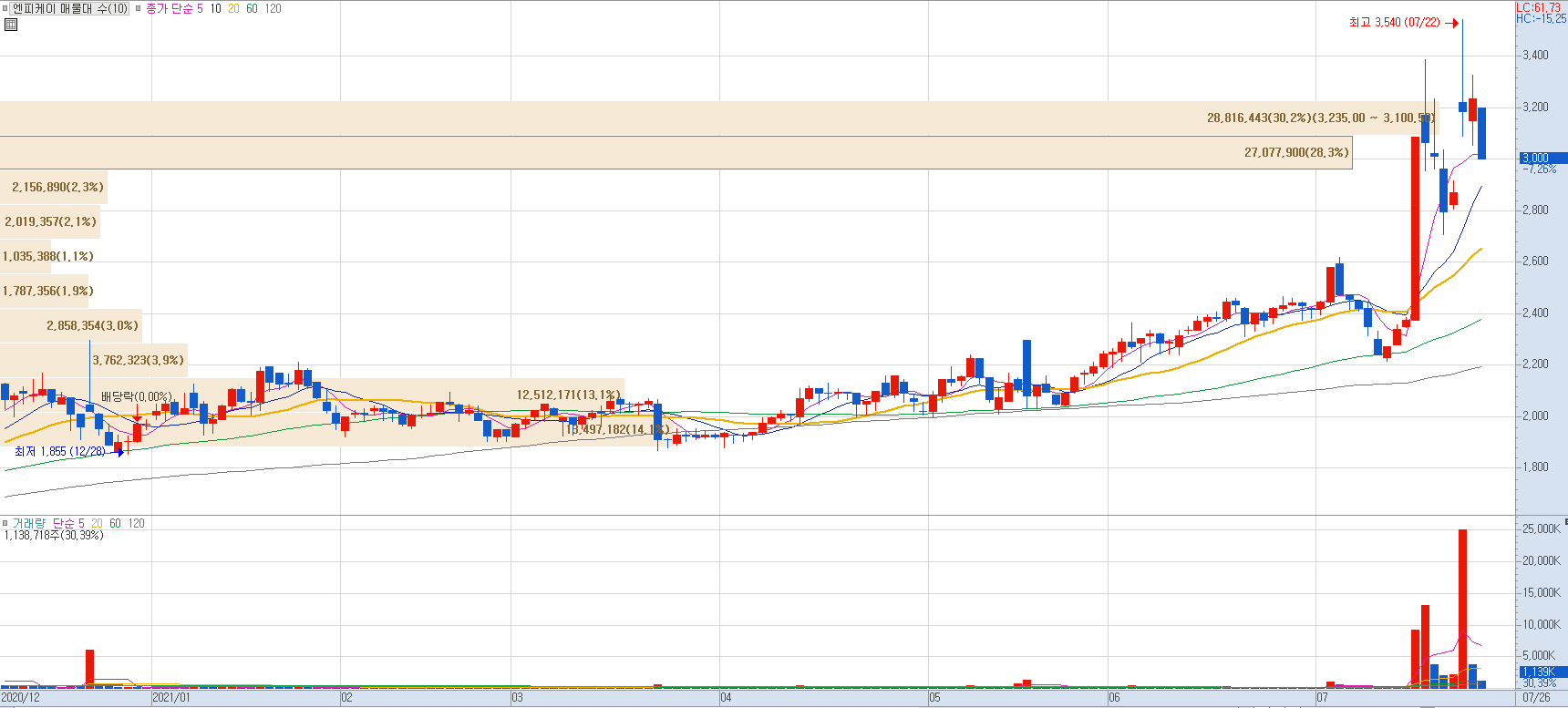
Task: Select the 종가 단순 moving average label
Action: point(170,8)
